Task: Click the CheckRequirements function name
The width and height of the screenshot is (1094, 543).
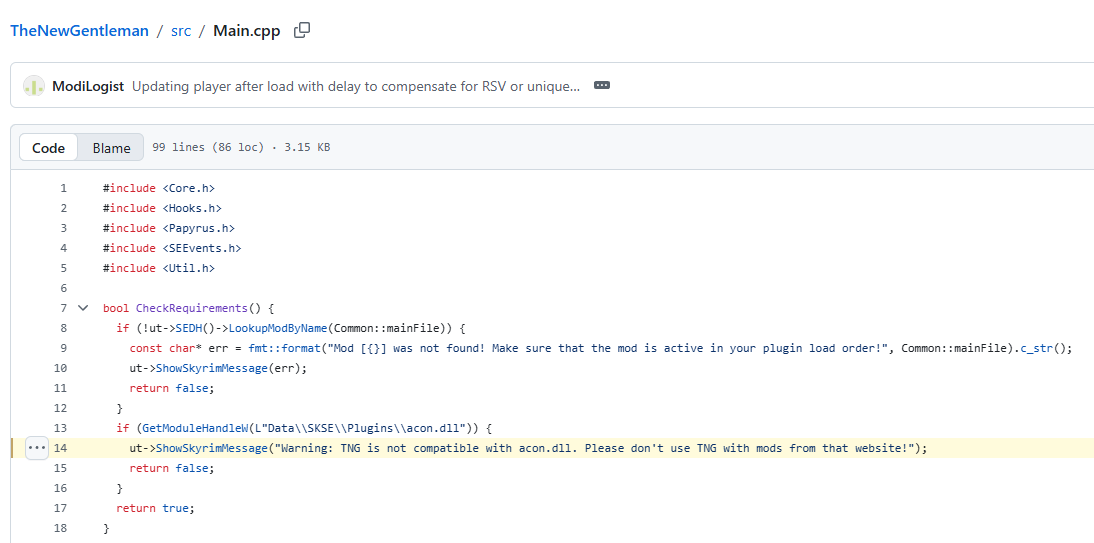Action: tap(191, 308)
